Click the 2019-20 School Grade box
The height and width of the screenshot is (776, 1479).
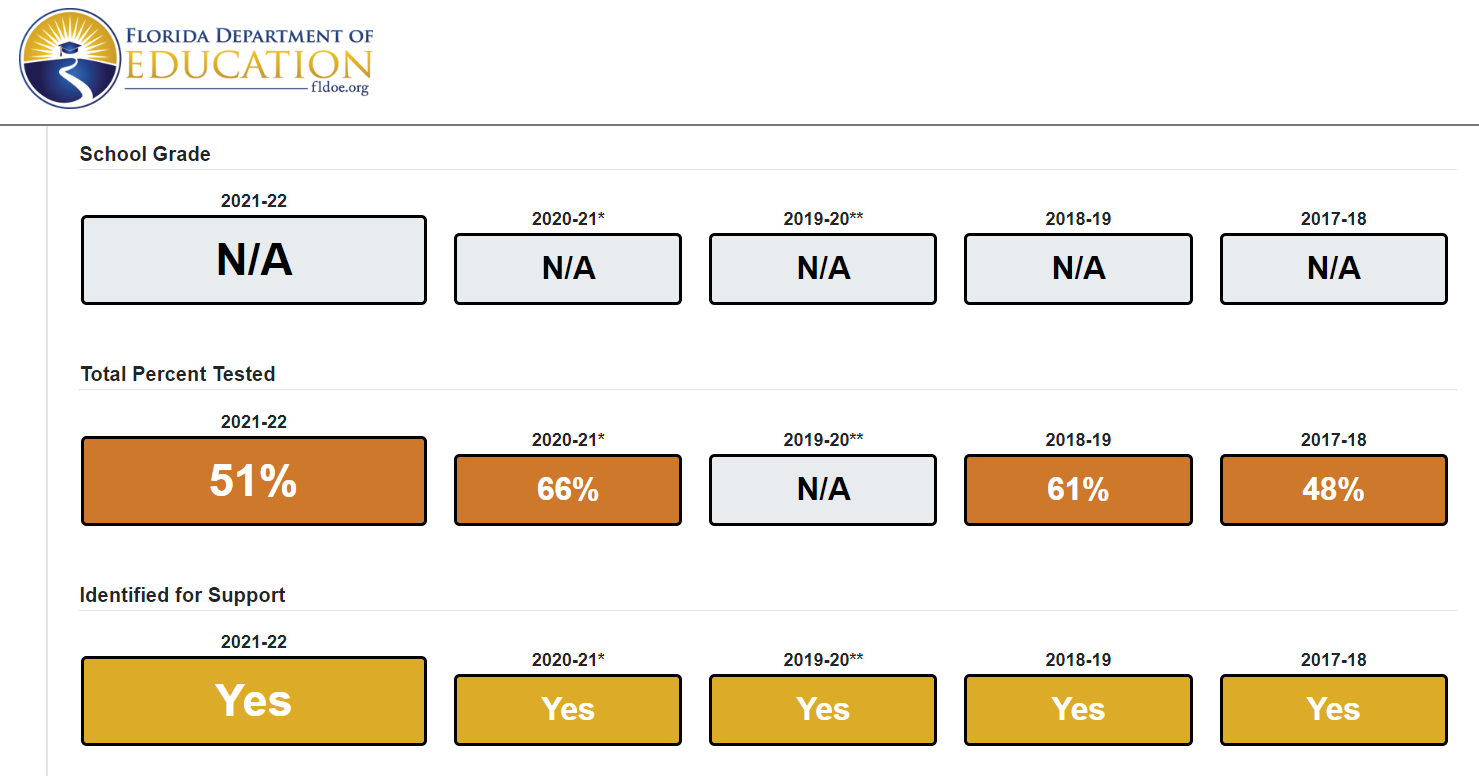823,269
